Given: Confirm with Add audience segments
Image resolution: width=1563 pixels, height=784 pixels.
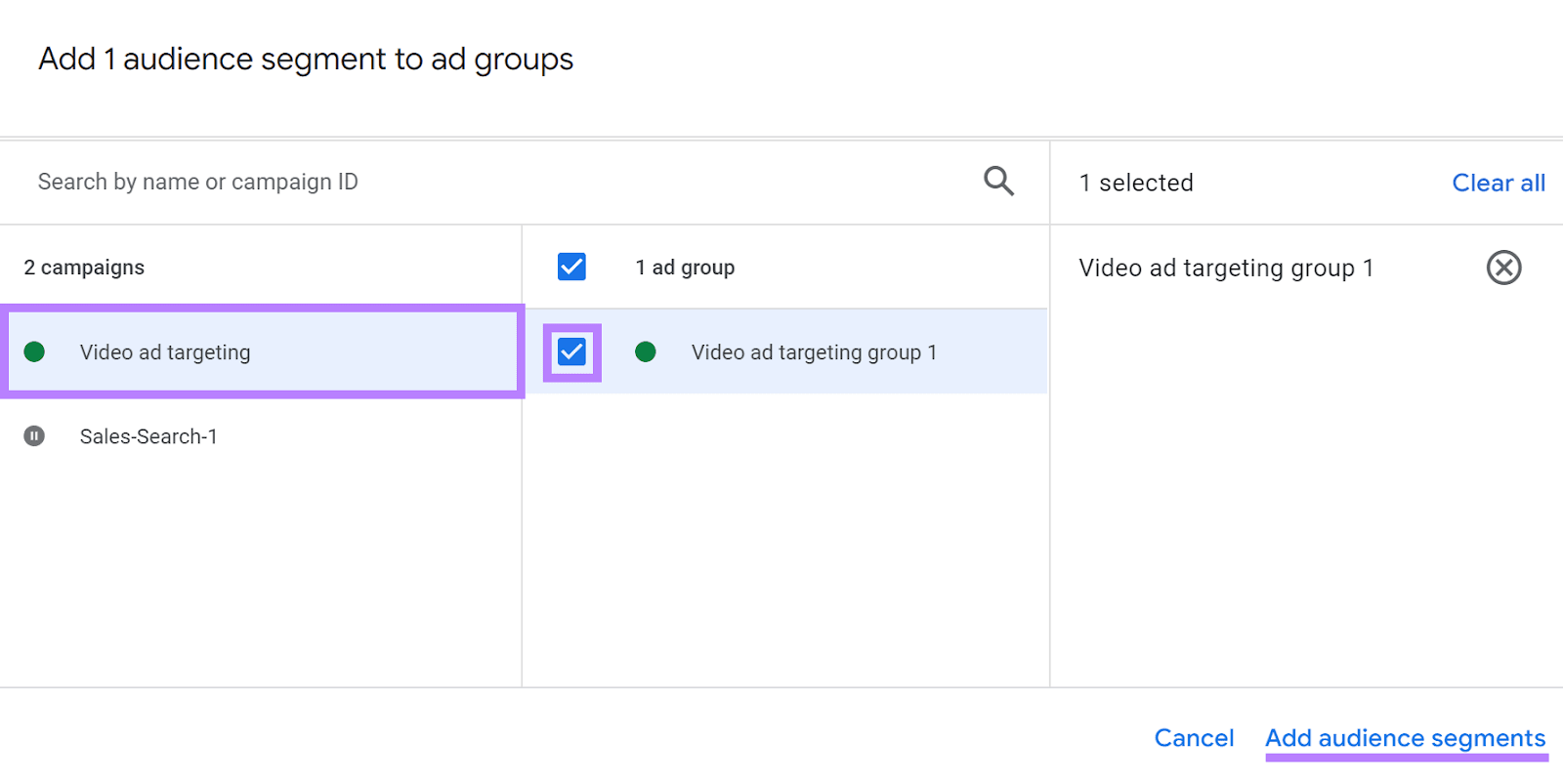Looking at the screenshot, I should click(1405, 738).
